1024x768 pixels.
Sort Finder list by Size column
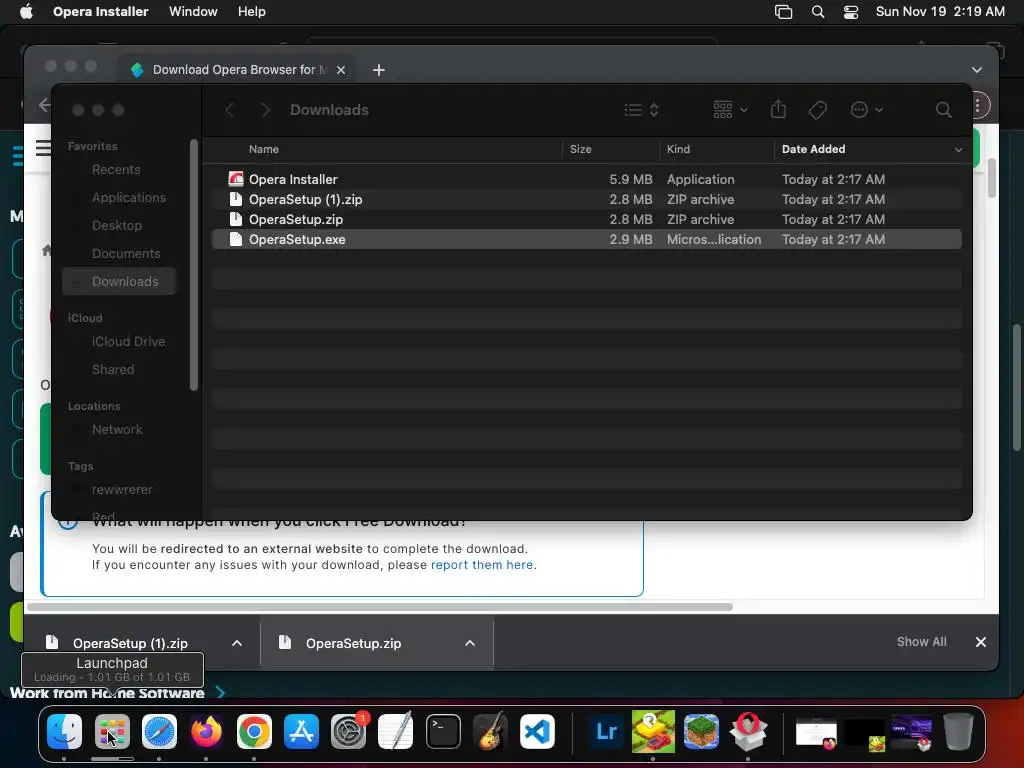point(580,150)
